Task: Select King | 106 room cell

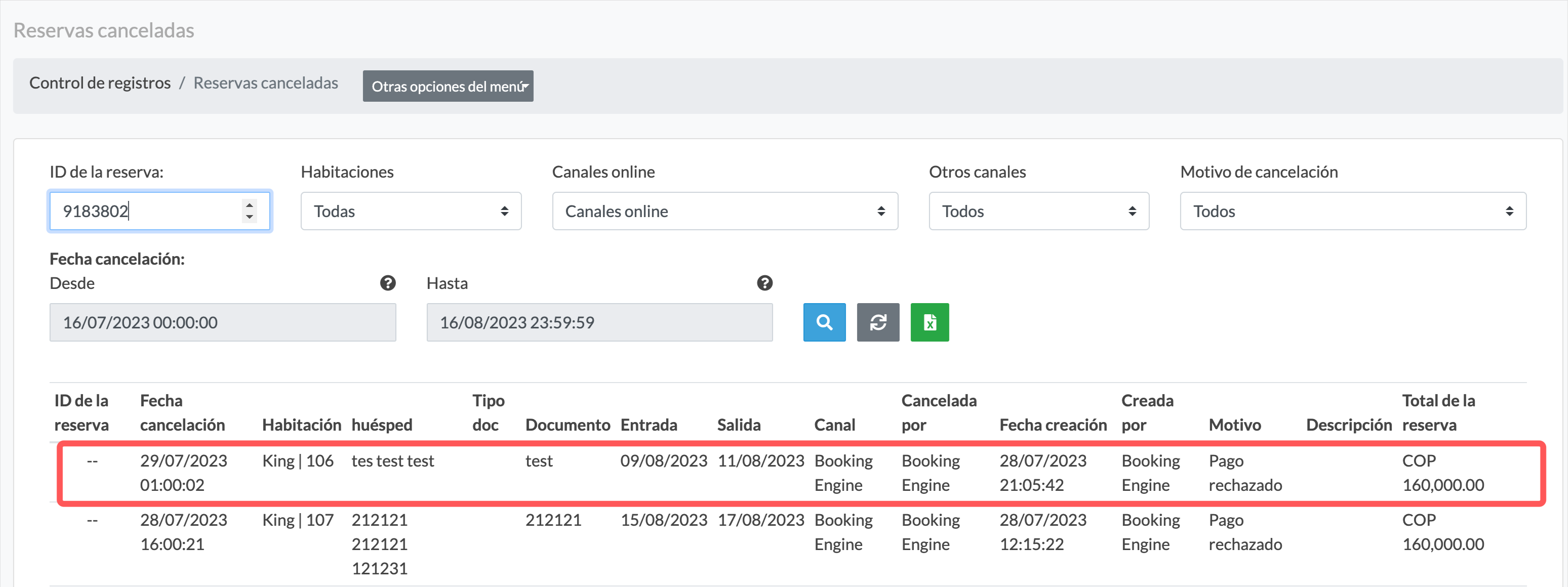Action: (298, 460)
